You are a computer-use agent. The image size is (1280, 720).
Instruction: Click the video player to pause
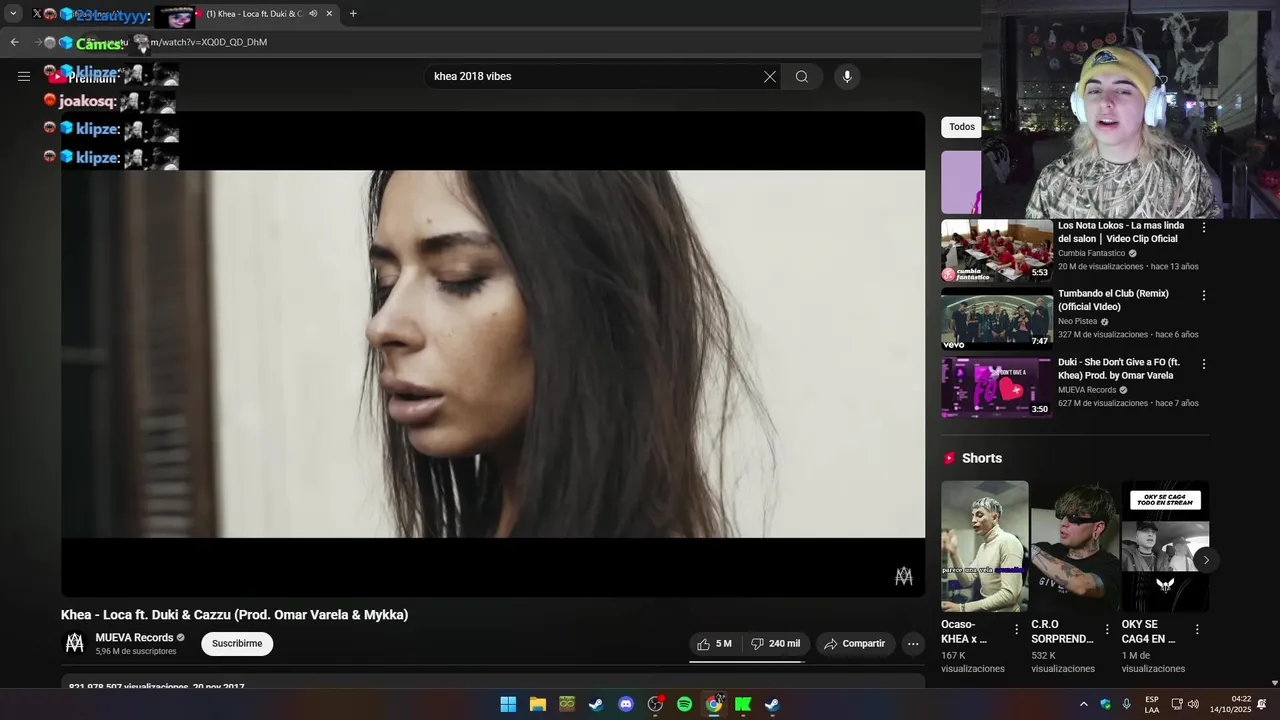(x=493, y=354)
